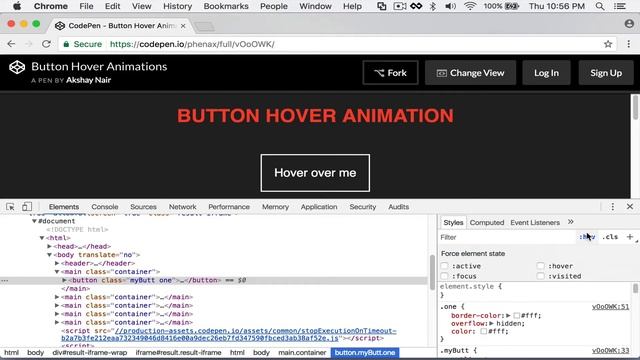Expand the button myButt one node
The image size is (640, 360).
coord(64,280)
